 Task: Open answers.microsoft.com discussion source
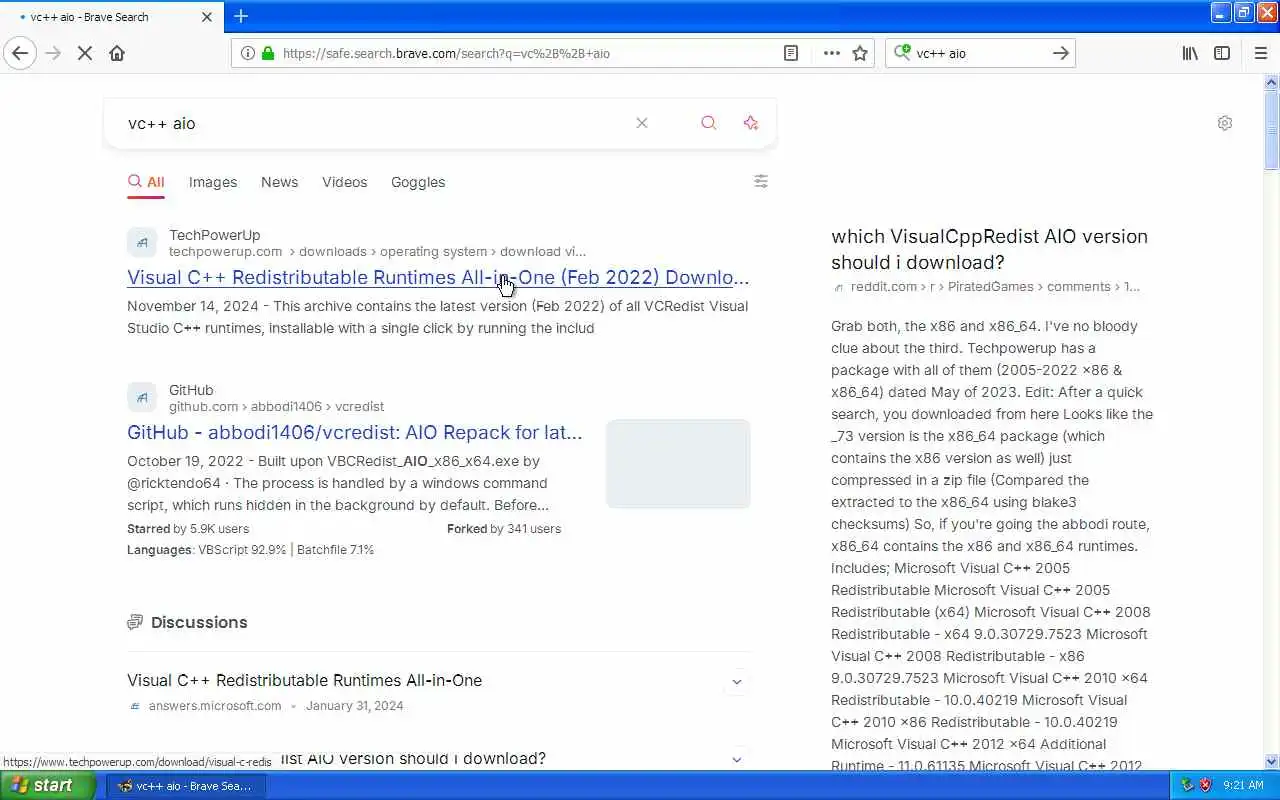[215, 705]
